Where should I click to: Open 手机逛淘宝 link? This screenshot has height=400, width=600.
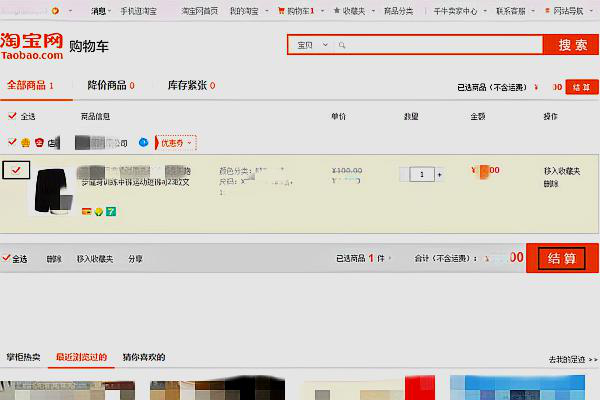pos(139,11)
